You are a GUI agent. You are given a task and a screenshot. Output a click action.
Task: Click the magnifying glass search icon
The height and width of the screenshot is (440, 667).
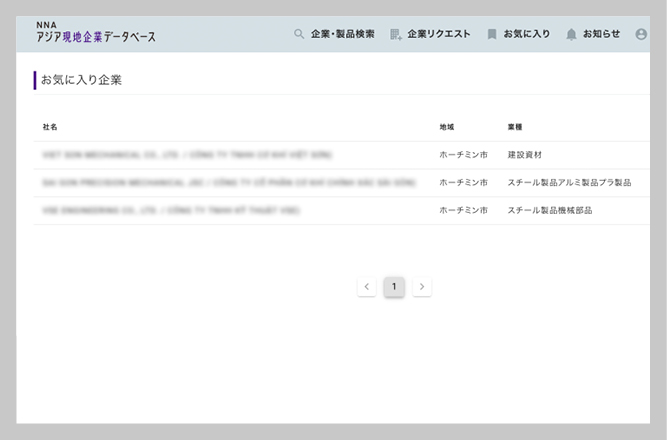[x=299, y=34]
